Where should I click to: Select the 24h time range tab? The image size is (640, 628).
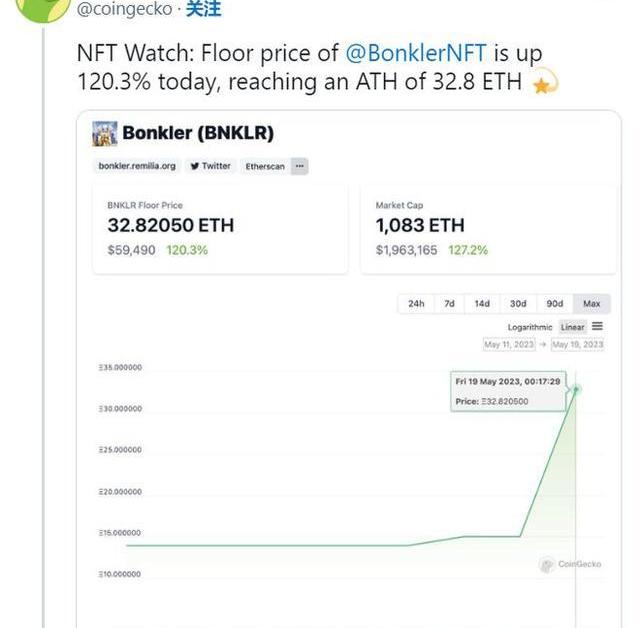[416, 303]
